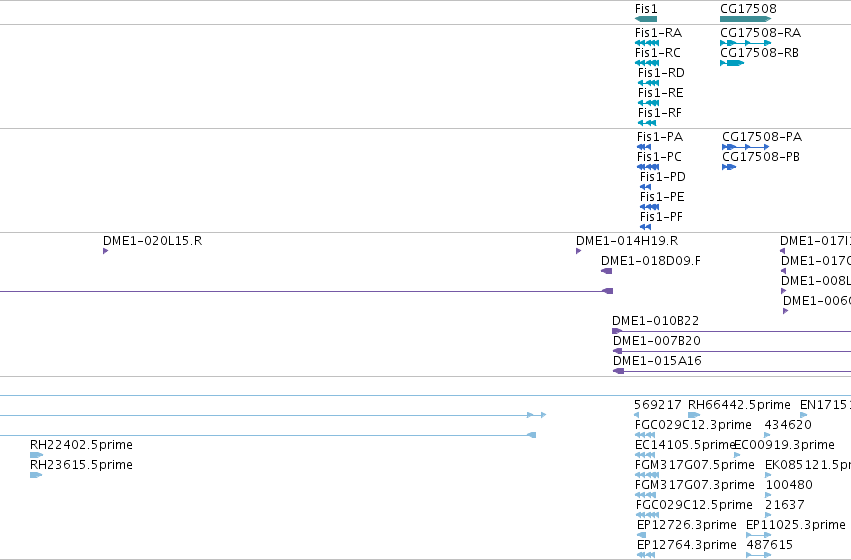The width and height of the screenshot is (851, 560).
Task: Select the FGC029C12.3prime EST
Action: coord(693,425)
